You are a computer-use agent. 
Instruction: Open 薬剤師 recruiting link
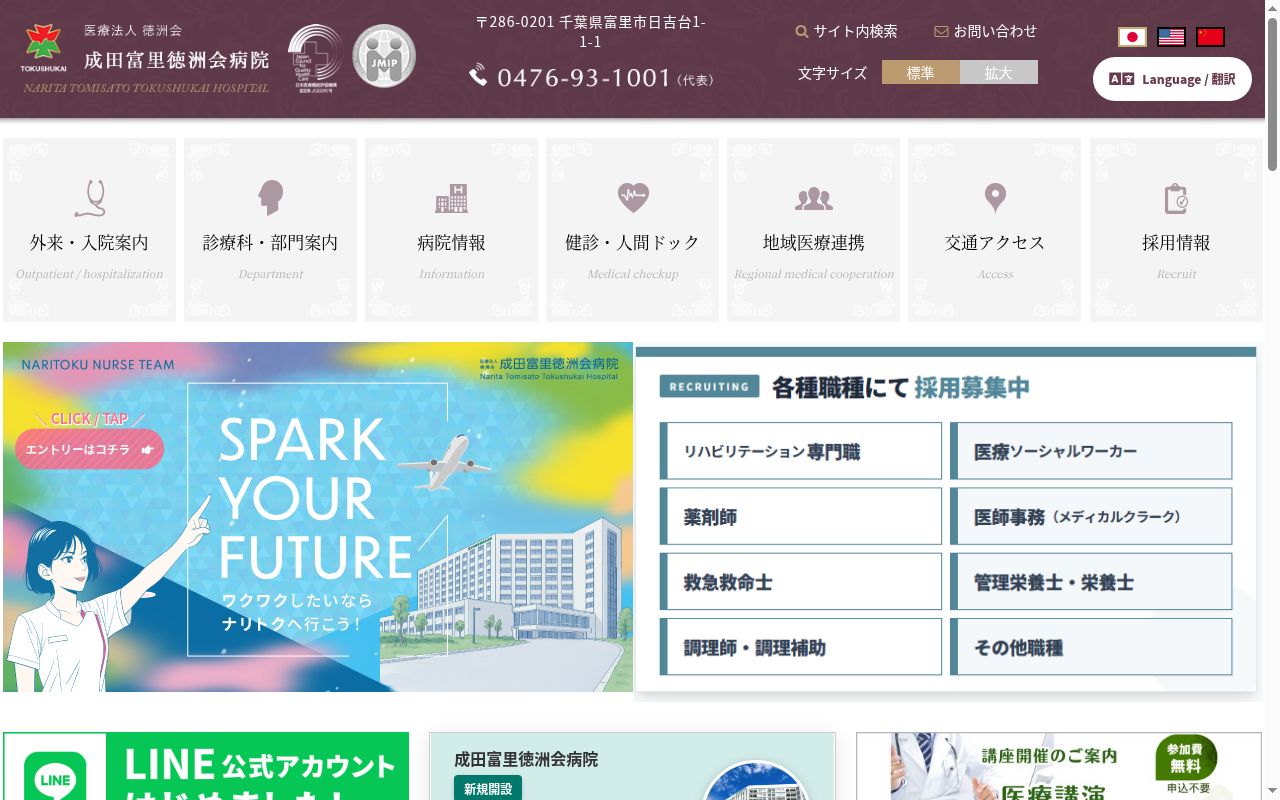click(x=801, y=516)
